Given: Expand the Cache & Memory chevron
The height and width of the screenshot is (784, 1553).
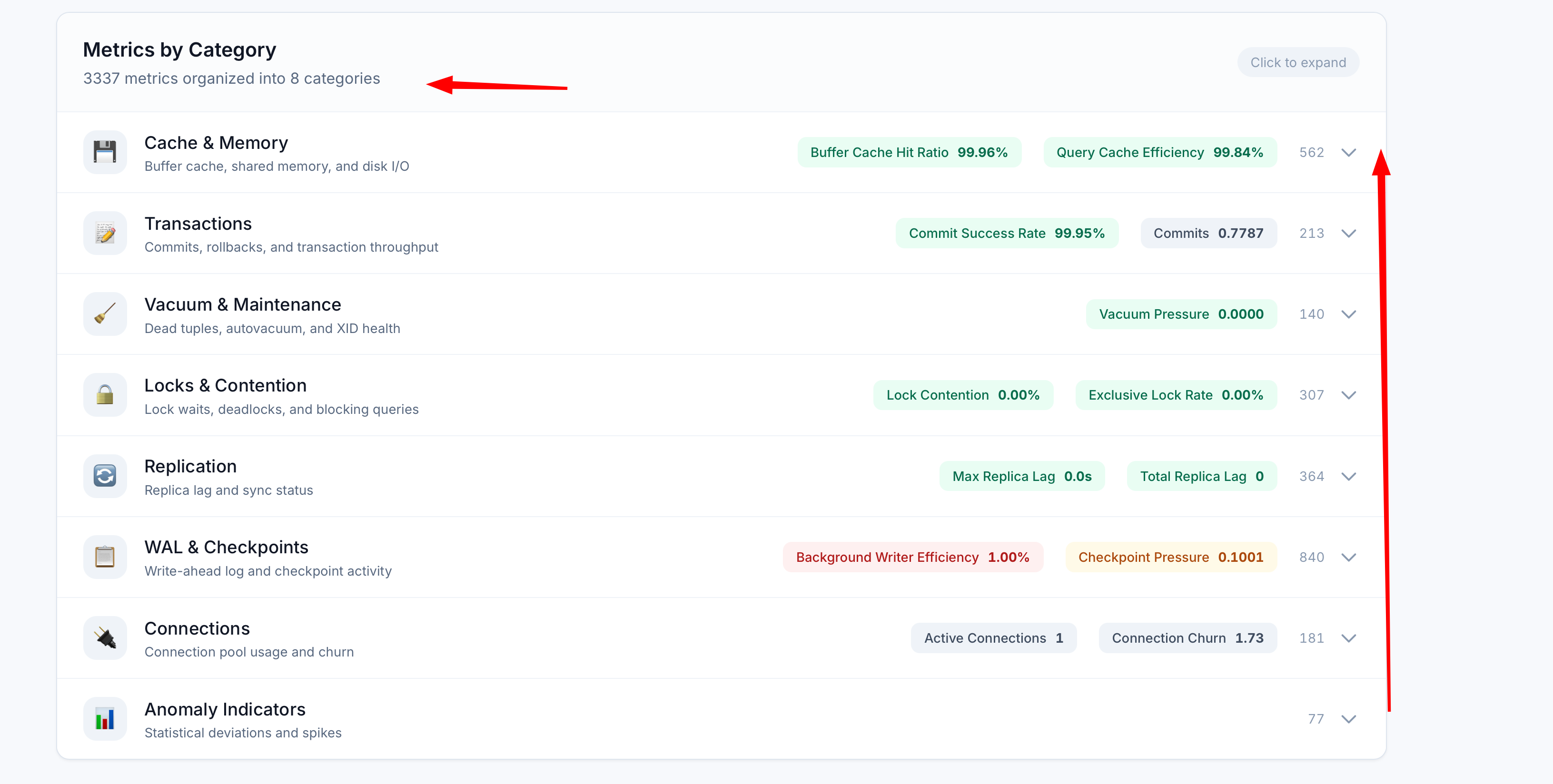Looking at the screenshot, I should 1349,152.
